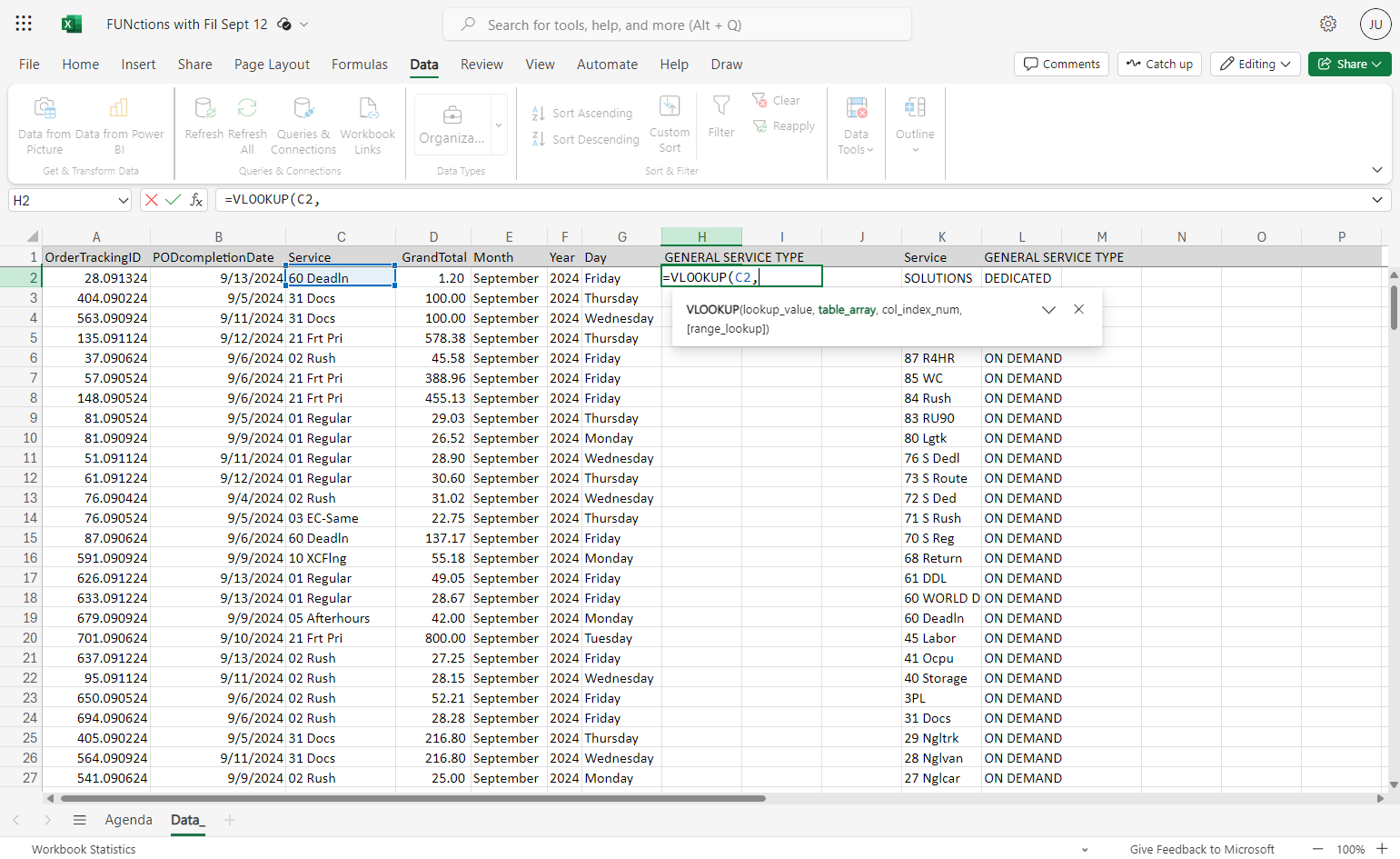Screen dimensions: 1400x859
Task: Close the VLOOKUP function tooltip
Action: [1078, 309]
